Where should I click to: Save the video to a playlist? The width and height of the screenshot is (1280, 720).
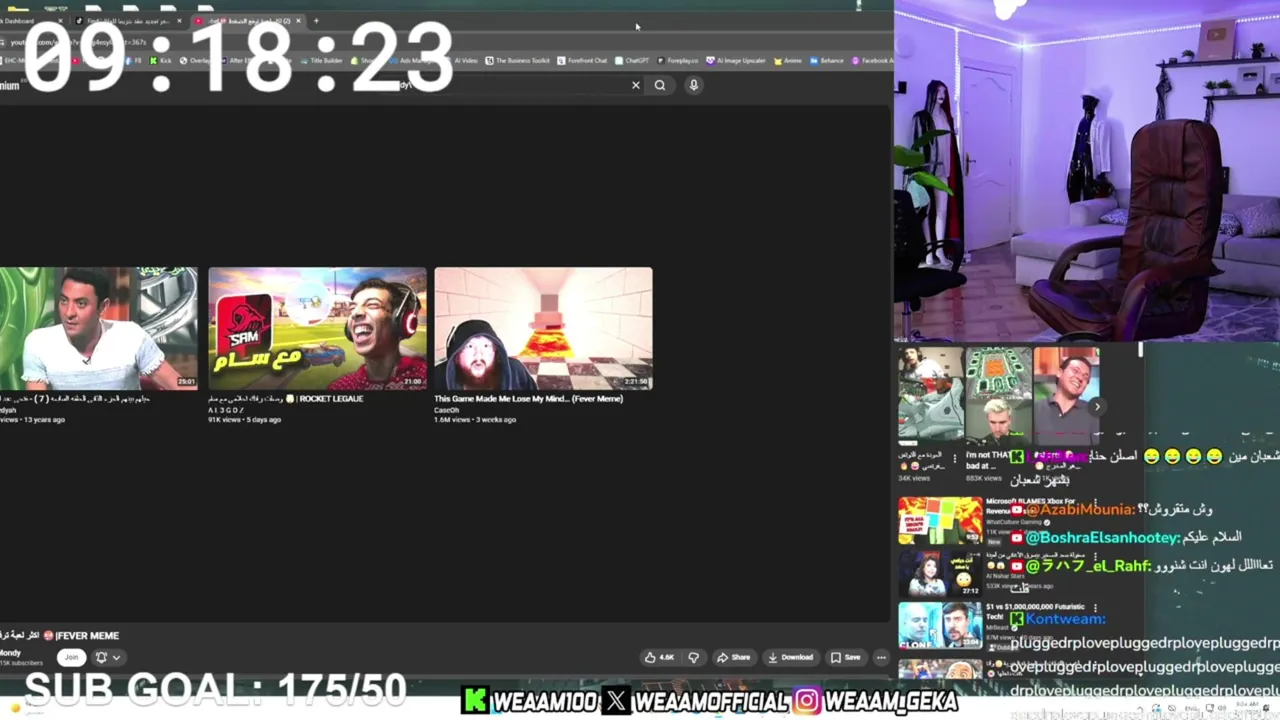pos(846,657)
